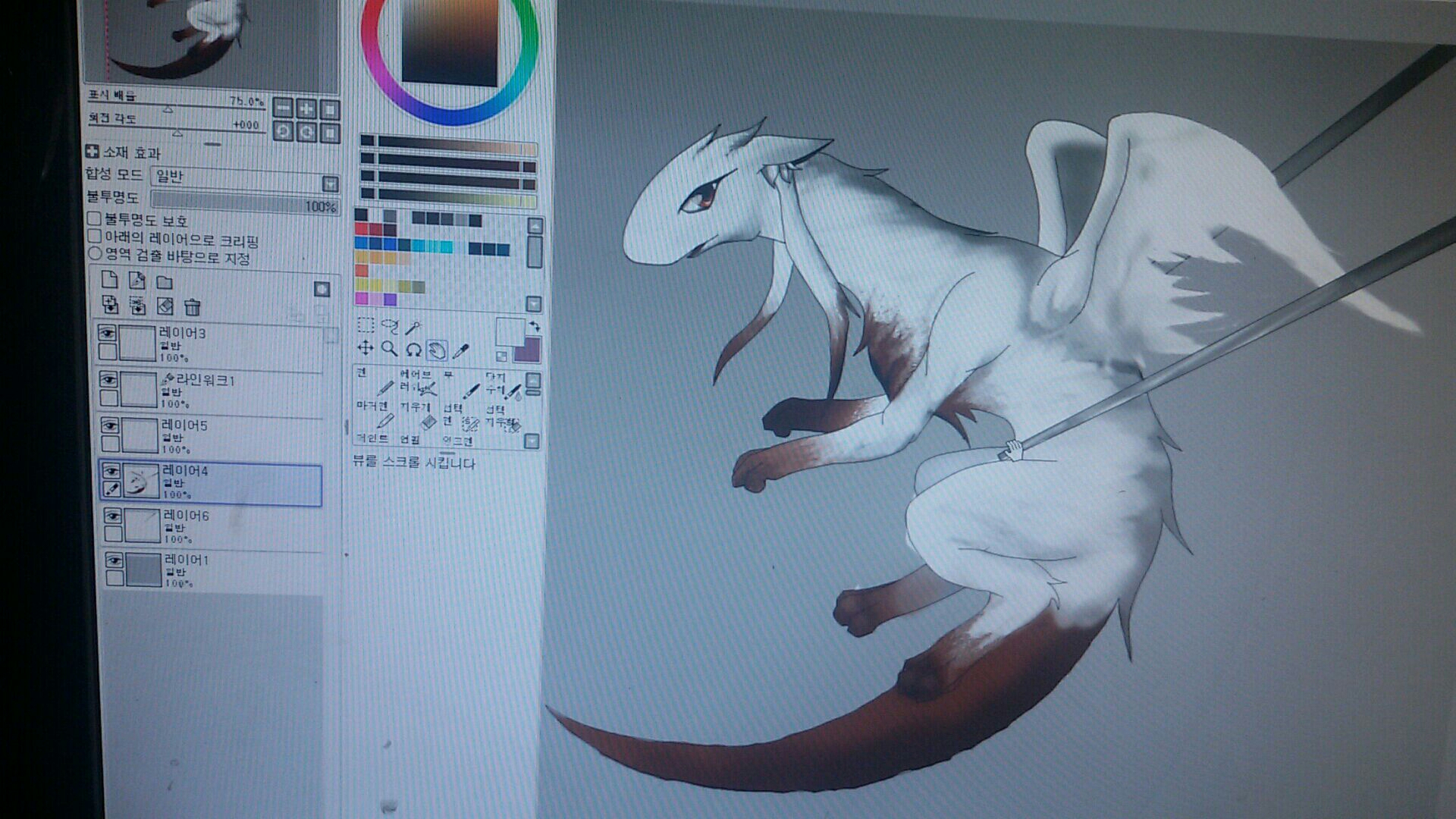Open the 합성 모드 blend mode dropdown
Viewport: 1456px width, 819px height.
point(329,184)
